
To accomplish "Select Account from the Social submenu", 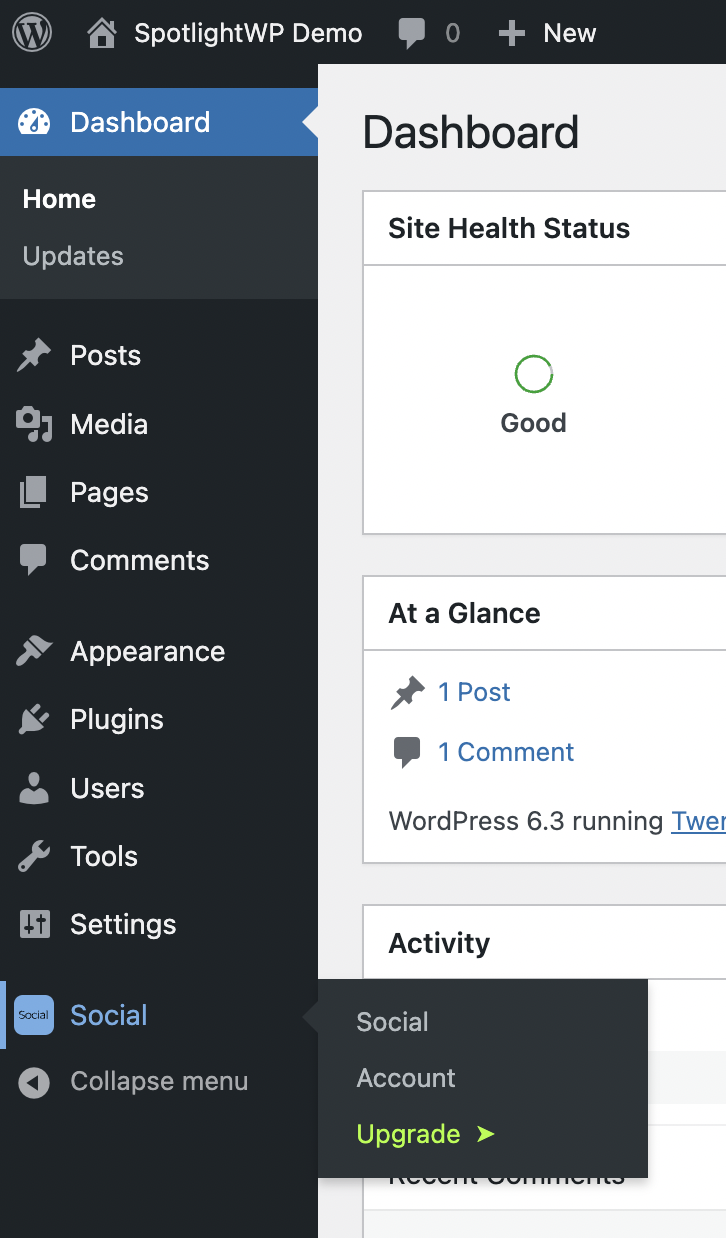I will click(406, 1078).
